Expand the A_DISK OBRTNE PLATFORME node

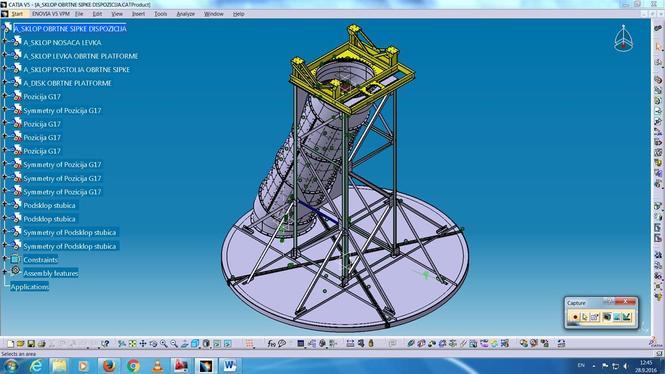(x=5, y=83)
